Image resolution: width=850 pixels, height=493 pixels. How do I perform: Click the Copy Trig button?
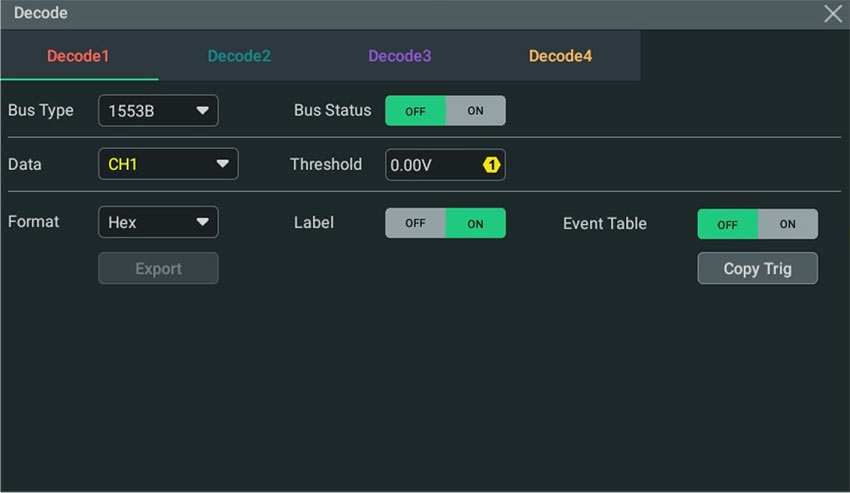(757, 268)
